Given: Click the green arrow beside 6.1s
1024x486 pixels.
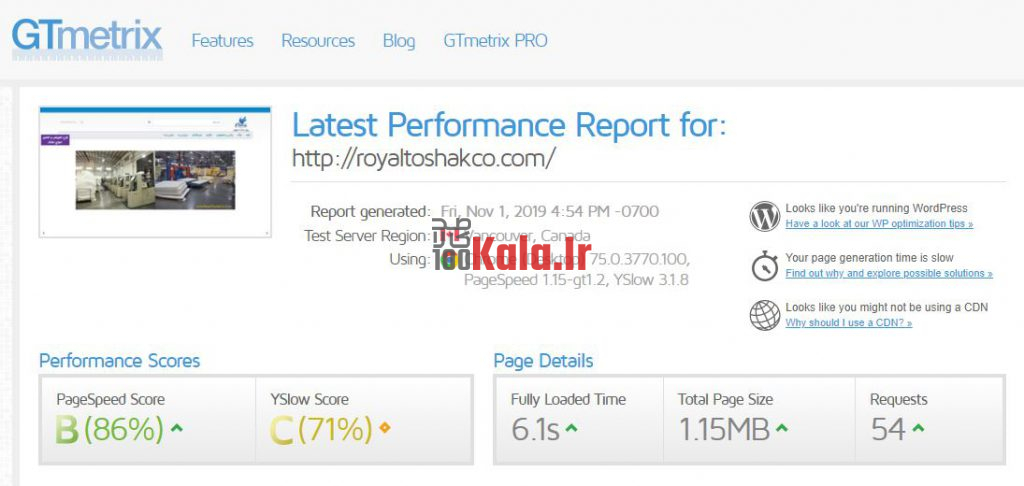Looking at the screenshot, I should (x=571, y=429).
